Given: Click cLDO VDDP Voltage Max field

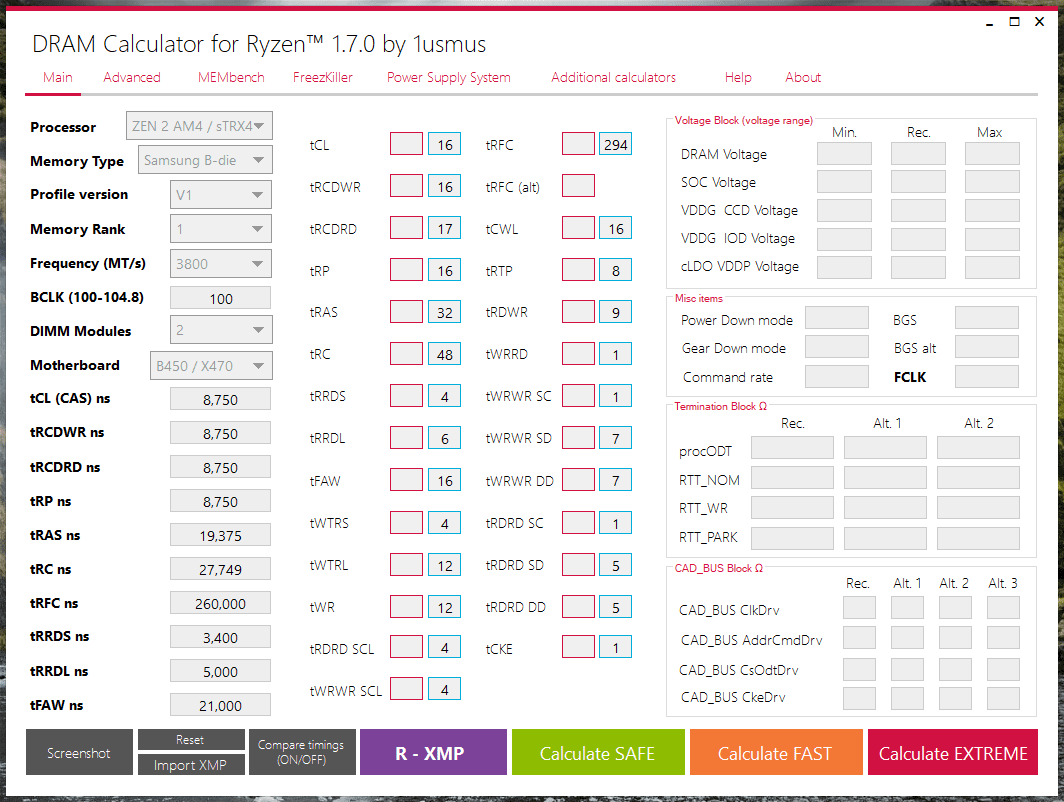Looking at the screenshot, I should 992,267.
